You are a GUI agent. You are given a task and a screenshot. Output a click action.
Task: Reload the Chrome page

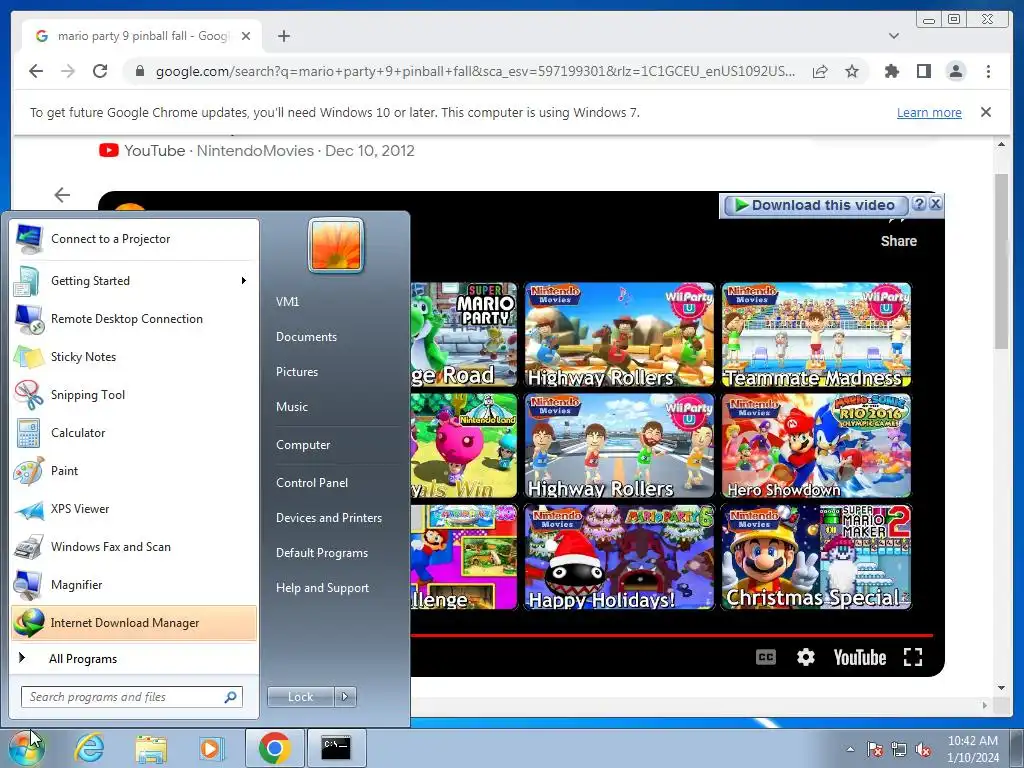tap(100, 71)
